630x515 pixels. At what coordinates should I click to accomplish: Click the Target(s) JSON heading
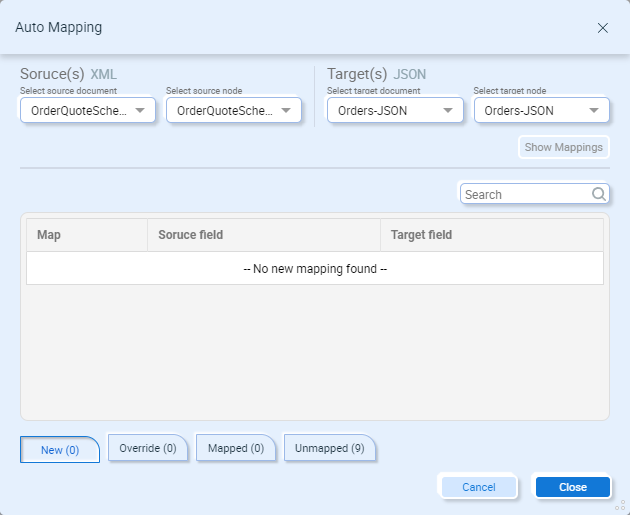(376, 74)
